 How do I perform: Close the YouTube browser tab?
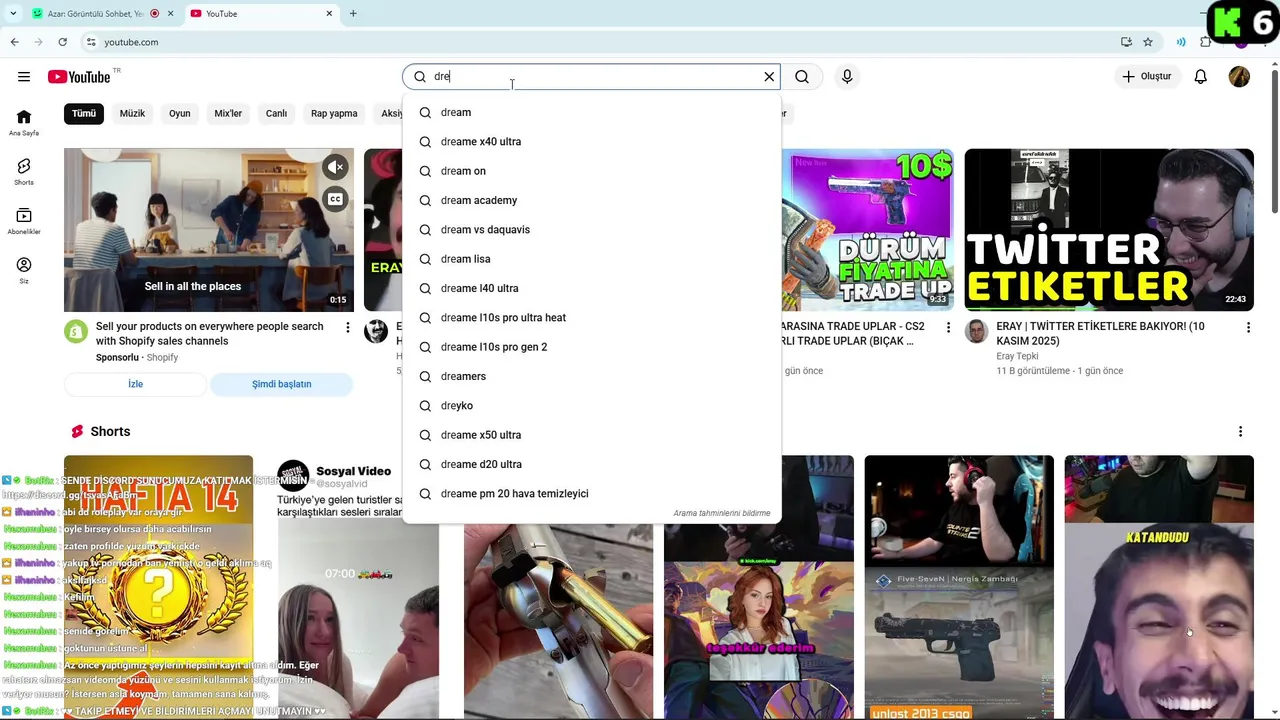pos(330,14)
